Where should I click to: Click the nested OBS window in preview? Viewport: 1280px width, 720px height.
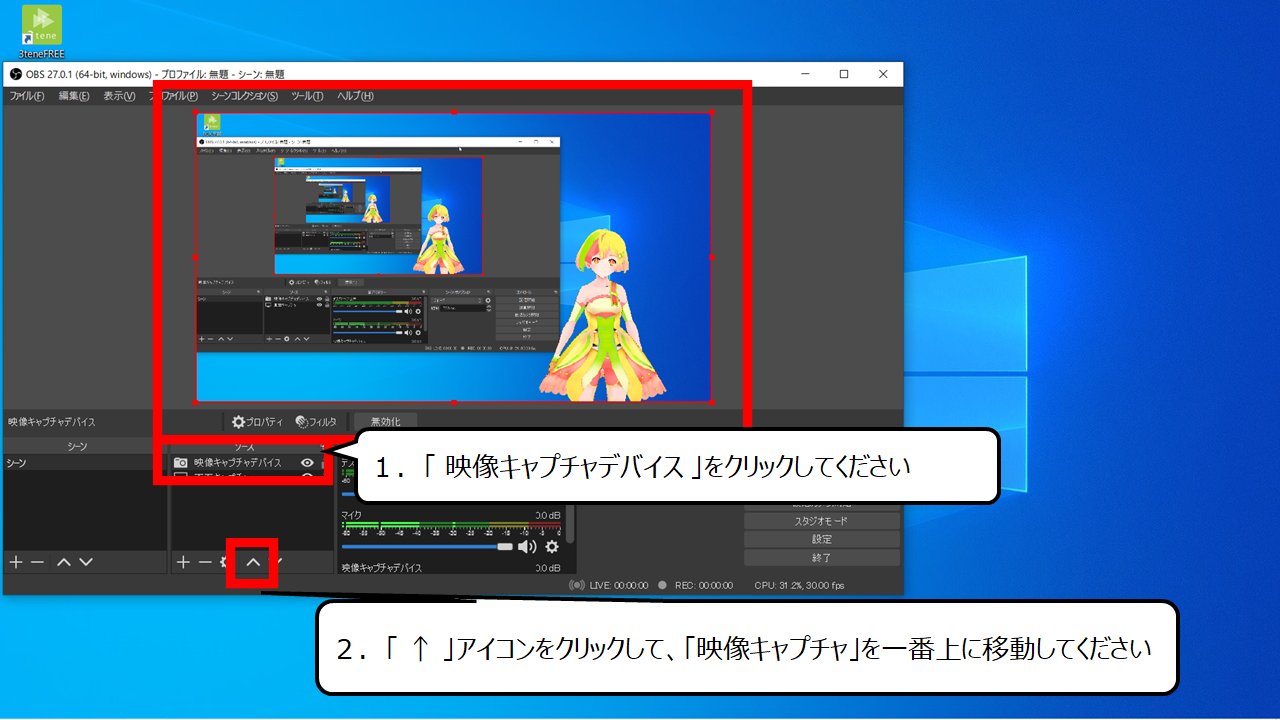click(378, 244)
